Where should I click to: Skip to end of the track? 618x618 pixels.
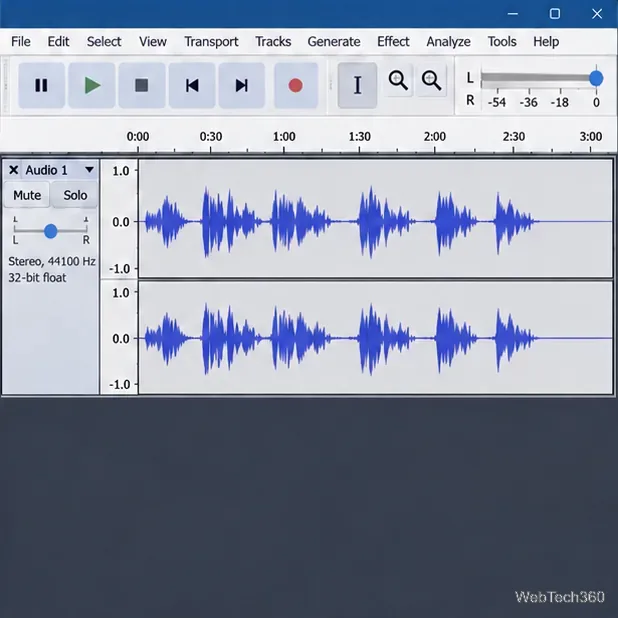coord(242,85)
